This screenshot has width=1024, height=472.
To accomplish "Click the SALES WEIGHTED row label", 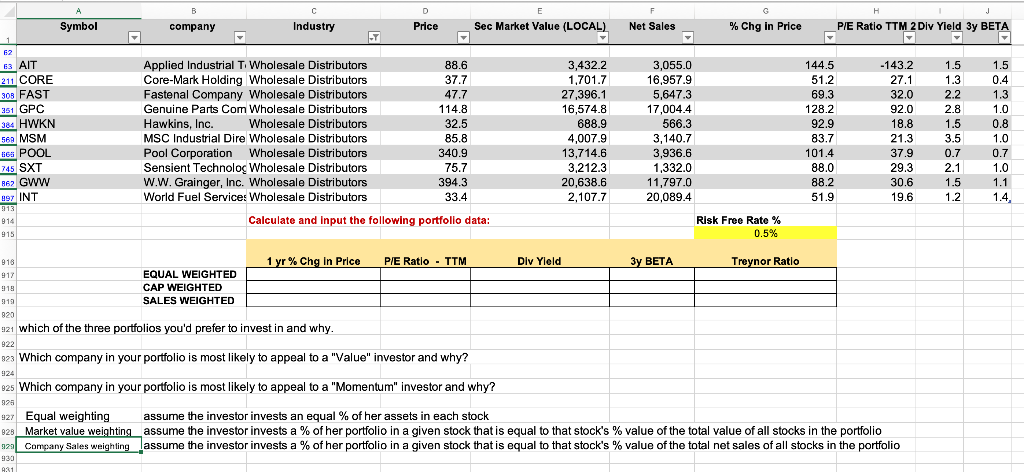I will point(189,300).
